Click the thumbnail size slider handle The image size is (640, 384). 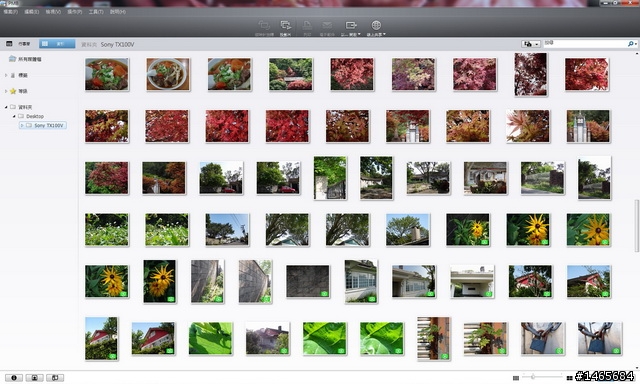[x=533, y=376]
